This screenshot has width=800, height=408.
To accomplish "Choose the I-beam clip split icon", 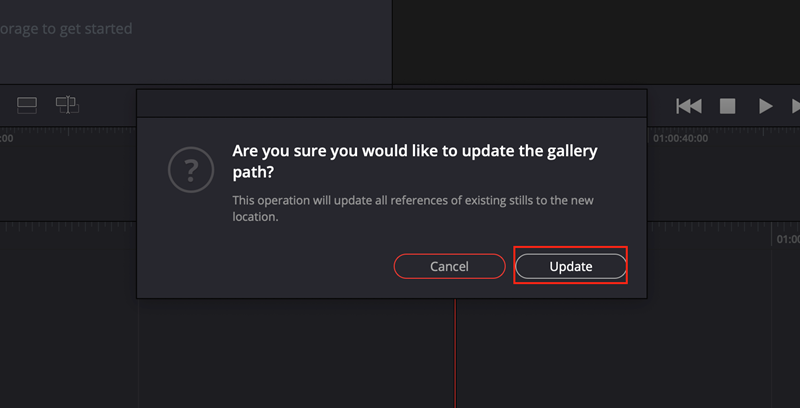I will point(67,105).
